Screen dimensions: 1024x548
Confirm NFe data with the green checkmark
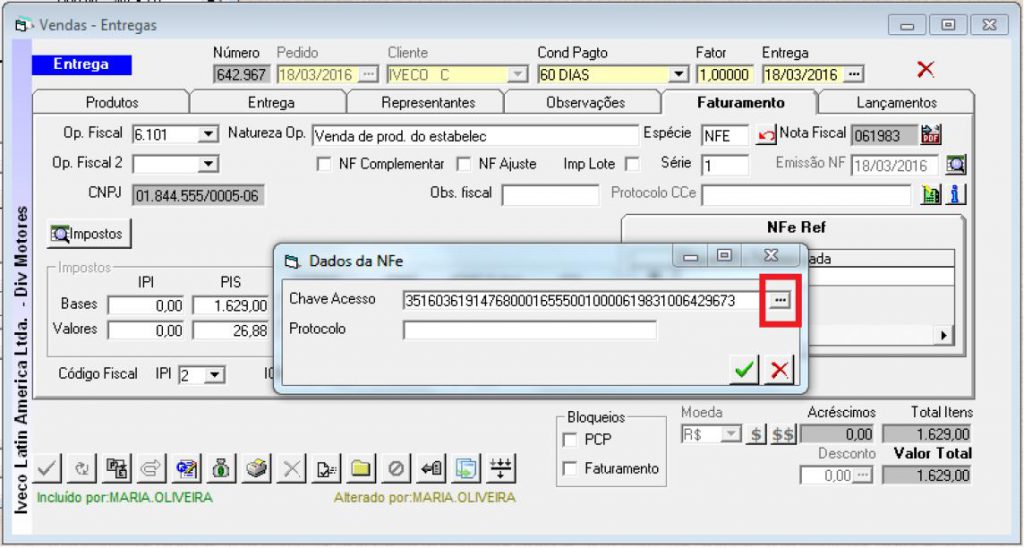click(744, 370)
